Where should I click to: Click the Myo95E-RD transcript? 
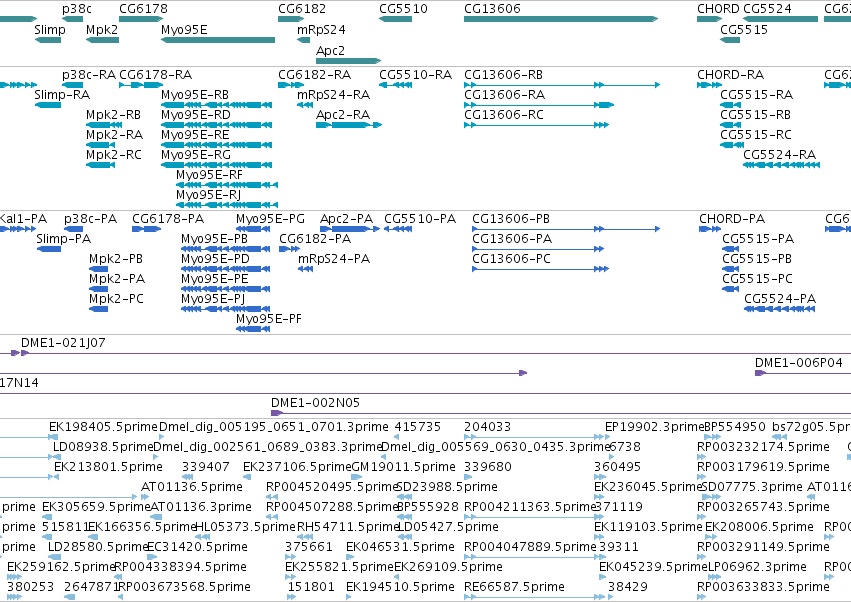pyautogui.click(x=217, y=125)
